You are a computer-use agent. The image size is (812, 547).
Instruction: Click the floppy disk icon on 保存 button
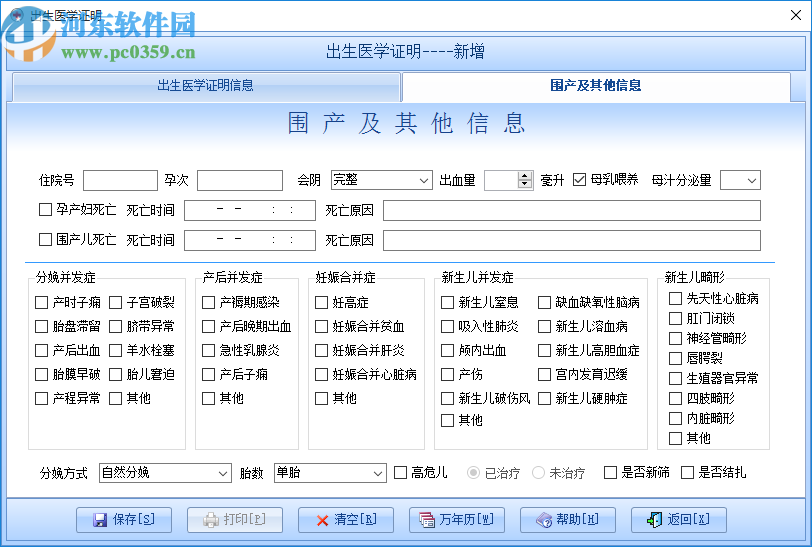click(x=99, y=520)
